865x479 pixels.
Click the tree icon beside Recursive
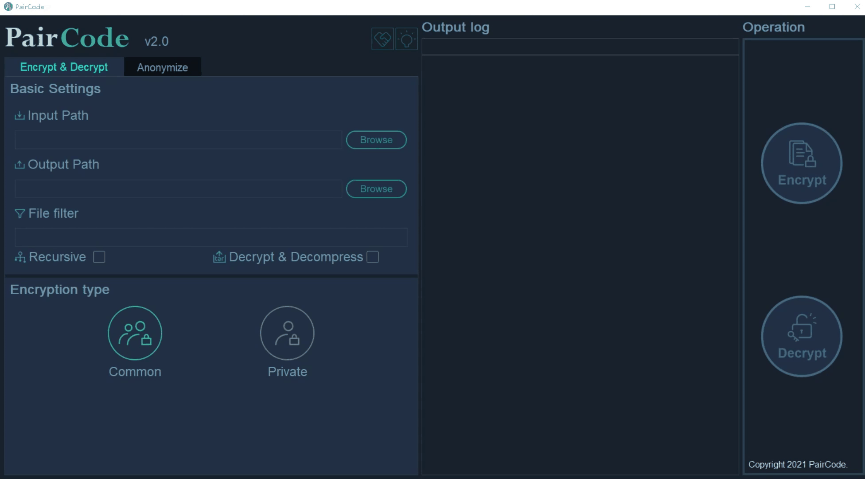pos(20,257)
